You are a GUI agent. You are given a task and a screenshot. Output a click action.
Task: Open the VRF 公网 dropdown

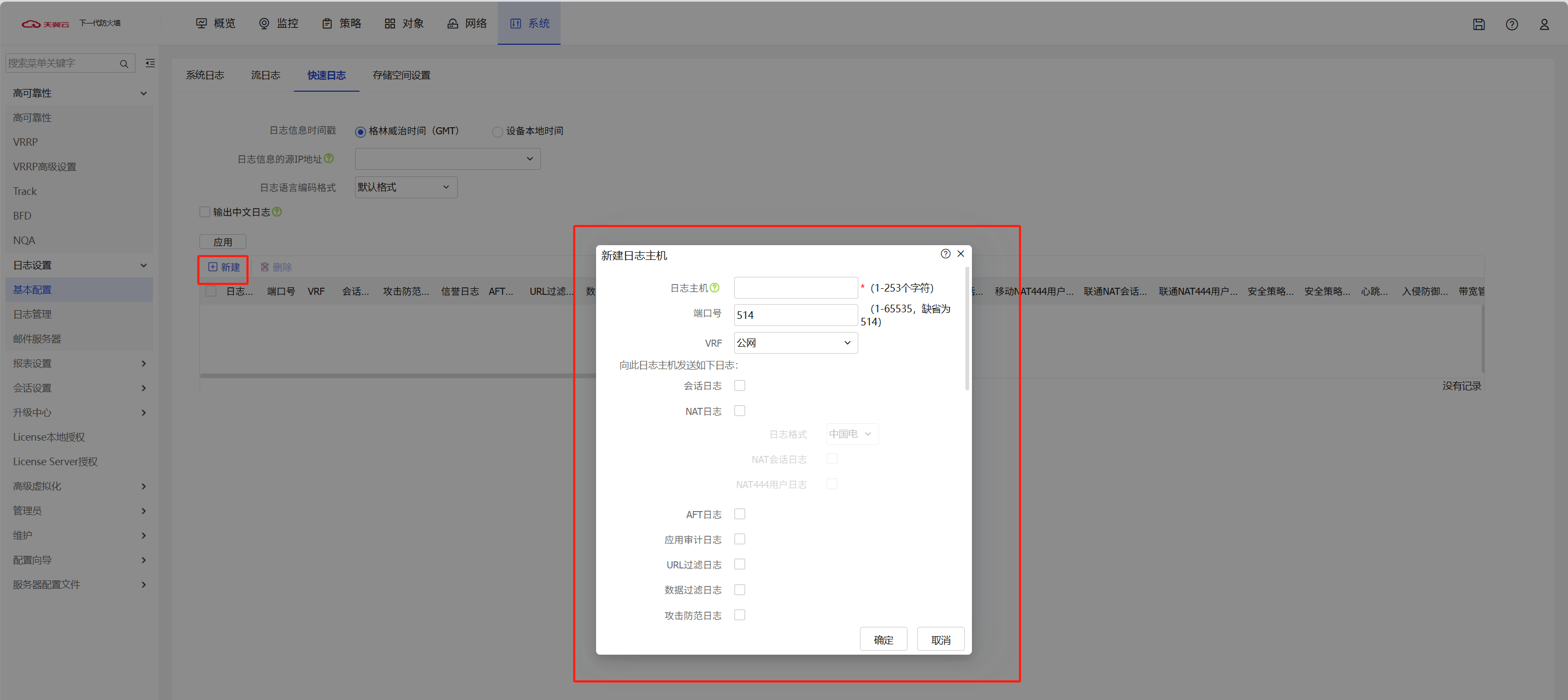click(795, 342)
